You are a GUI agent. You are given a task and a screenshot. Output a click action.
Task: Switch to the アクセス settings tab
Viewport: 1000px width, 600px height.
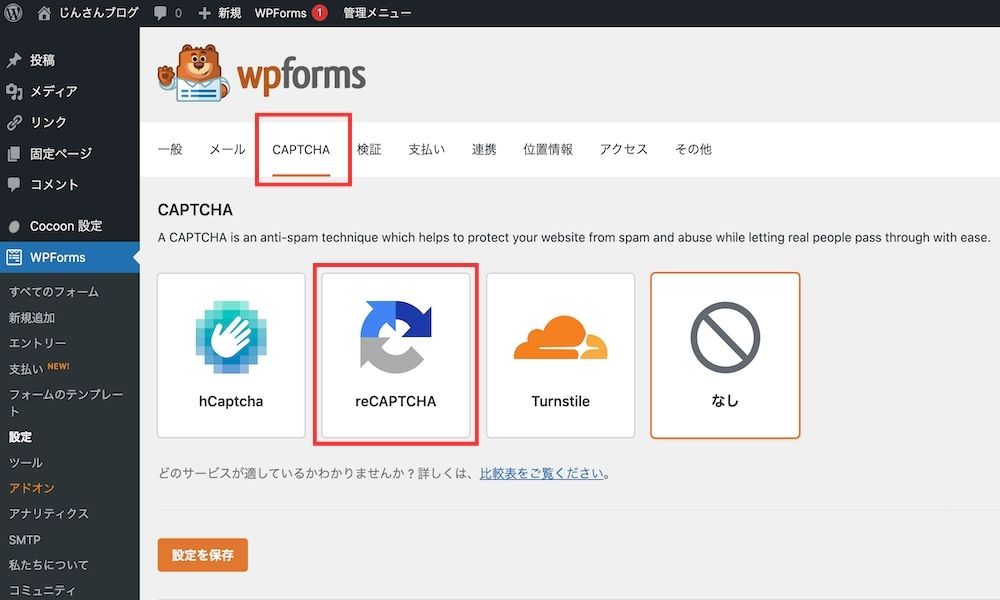[624, 149]
